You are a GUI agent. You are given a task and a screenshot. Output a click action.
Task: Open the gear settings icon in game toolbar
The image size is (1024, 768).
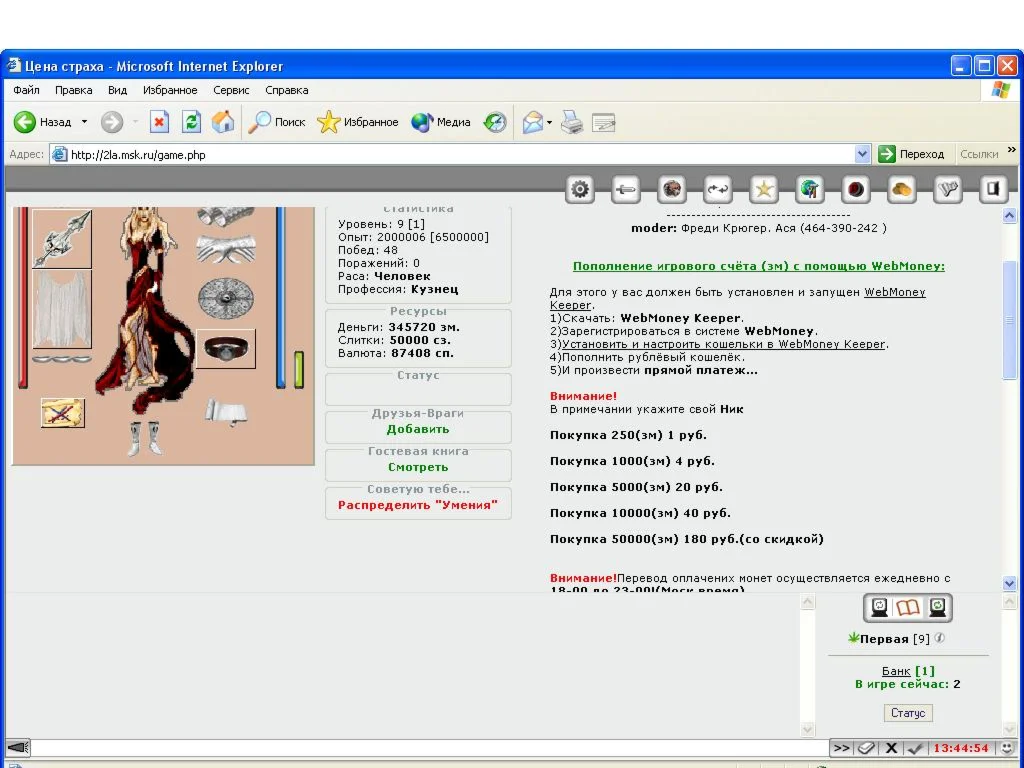(580, 189)
